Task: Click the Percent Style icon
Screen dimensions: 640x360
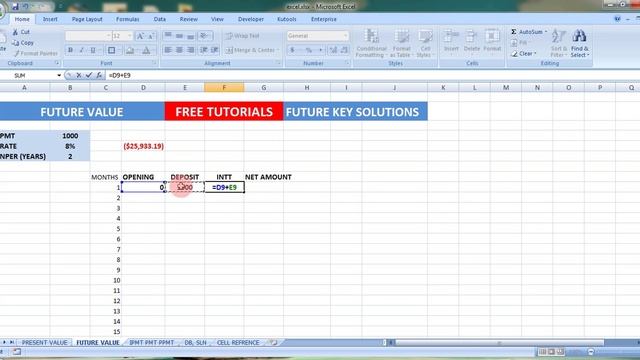Action: point(309,50)
